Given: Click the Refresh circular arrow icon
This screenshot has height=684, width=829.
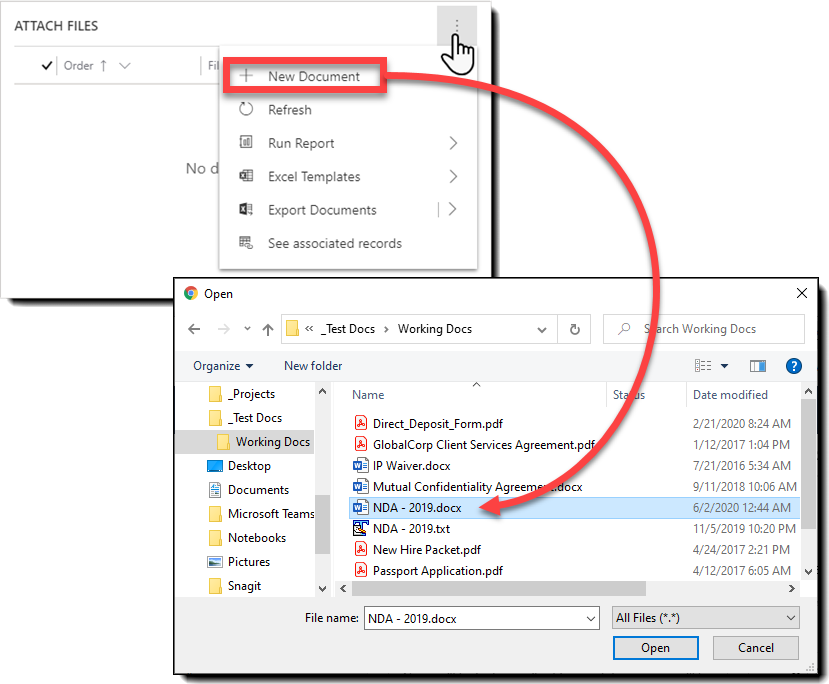Looking at the screenshot, I should [x=246, y=109].
